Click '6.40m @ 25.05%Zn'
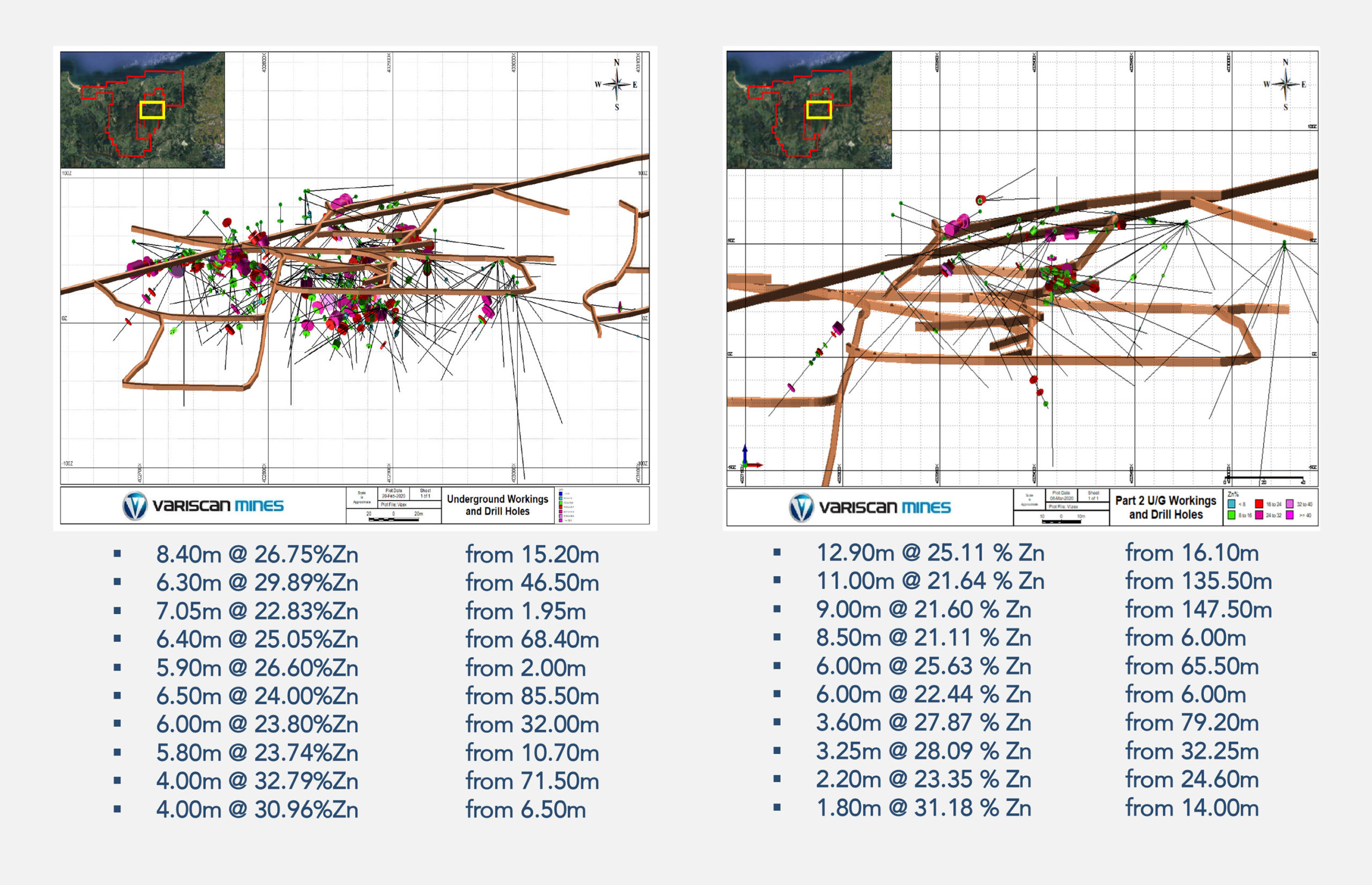 pyautogui.click(x=257, y=639)
